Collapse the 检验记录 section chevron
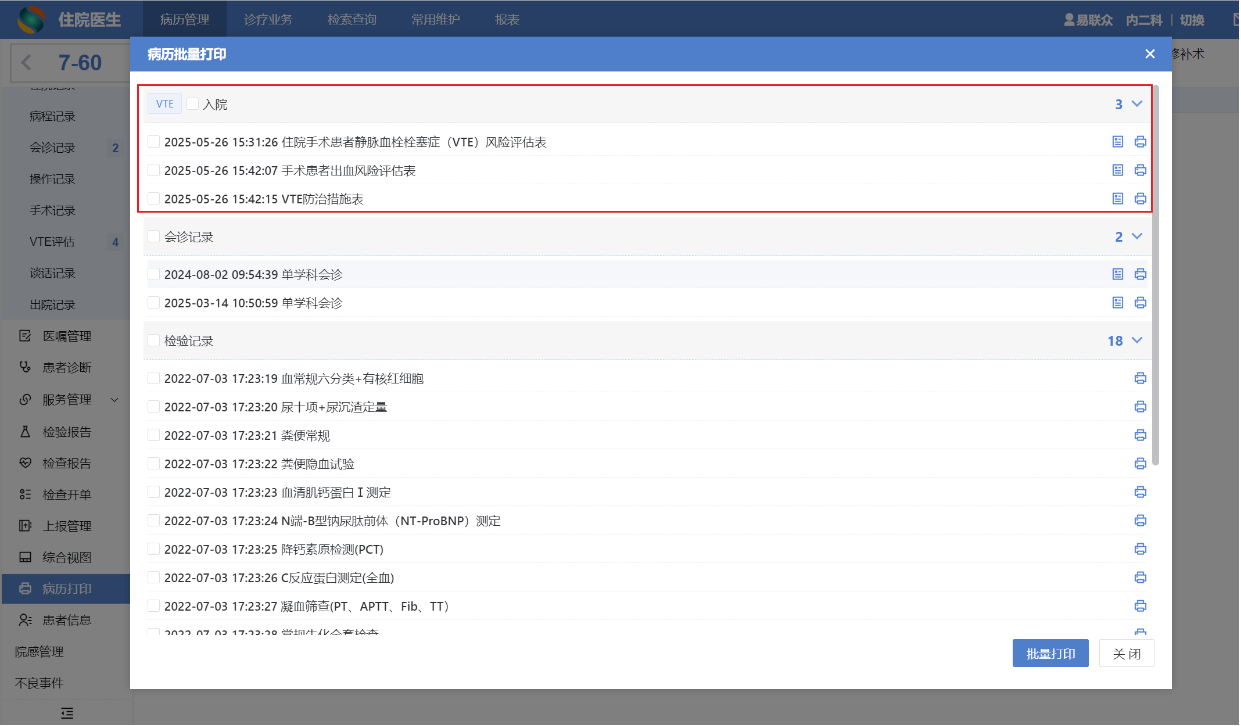Screen dimensions: 1241x726 [1137, 341]
